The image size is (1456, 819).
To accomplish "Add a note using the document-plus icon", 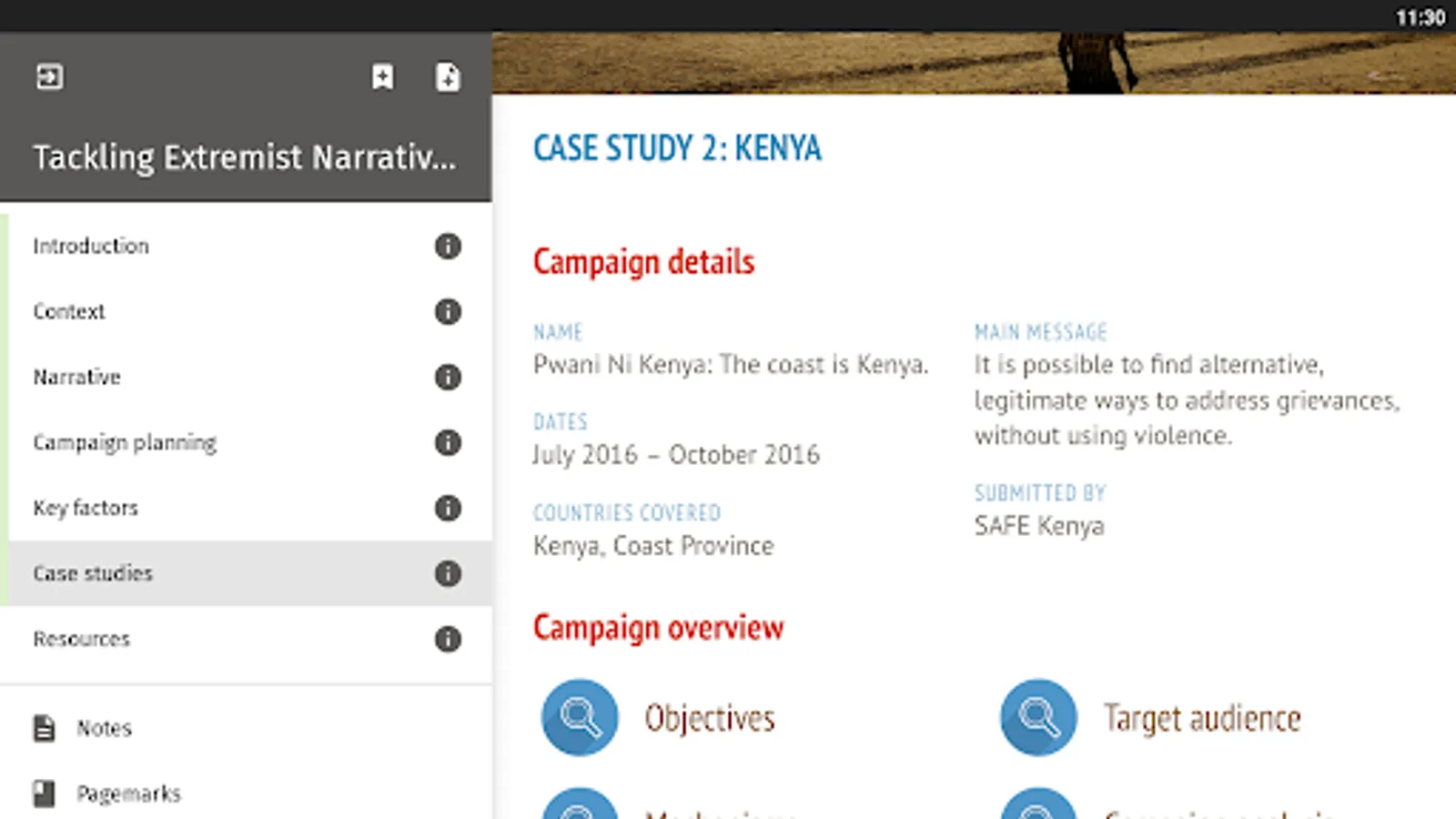I will click(448, 77).
